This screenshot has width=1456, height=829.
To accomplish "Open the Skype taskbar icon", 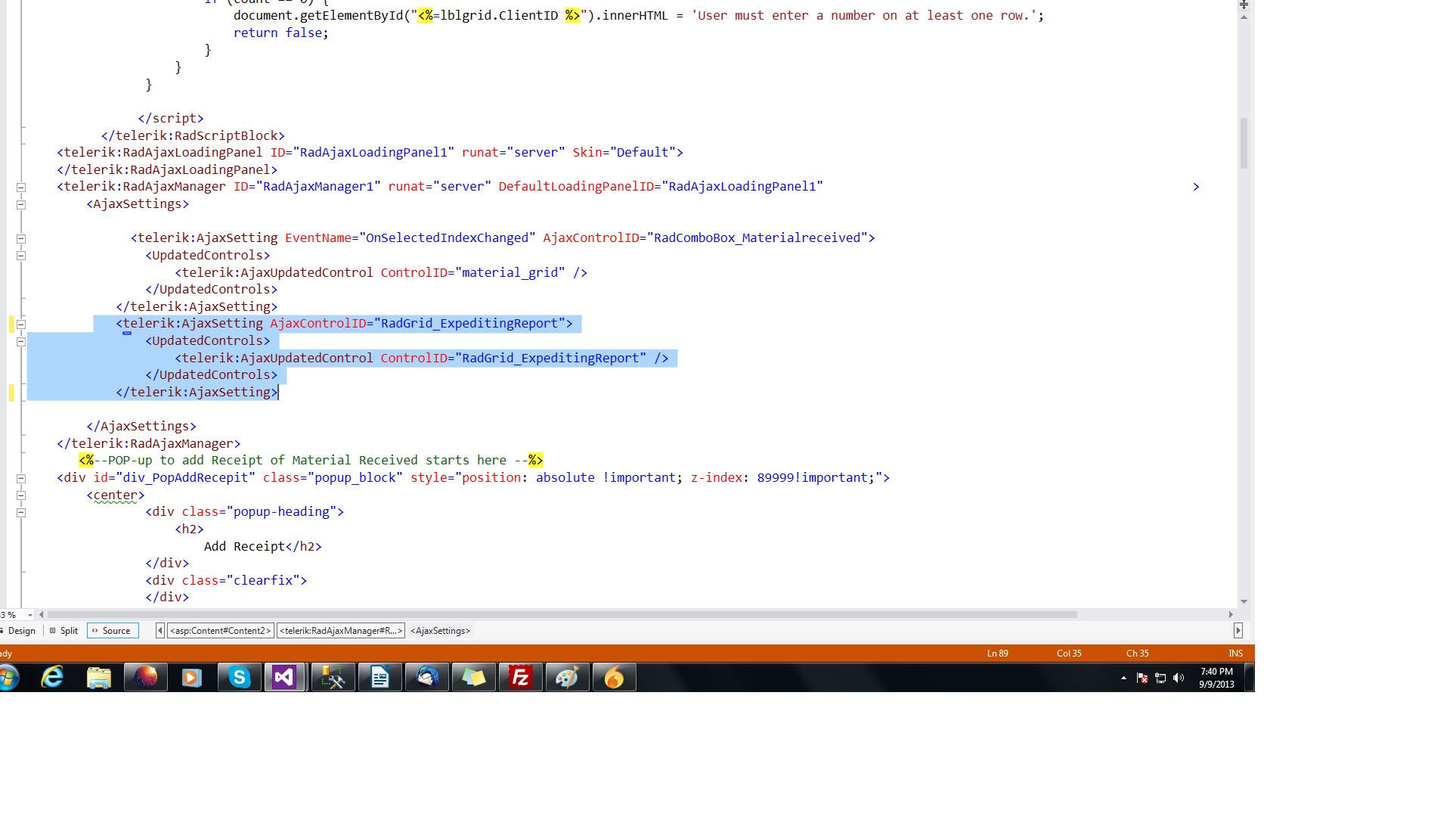I will pos(239,677).
